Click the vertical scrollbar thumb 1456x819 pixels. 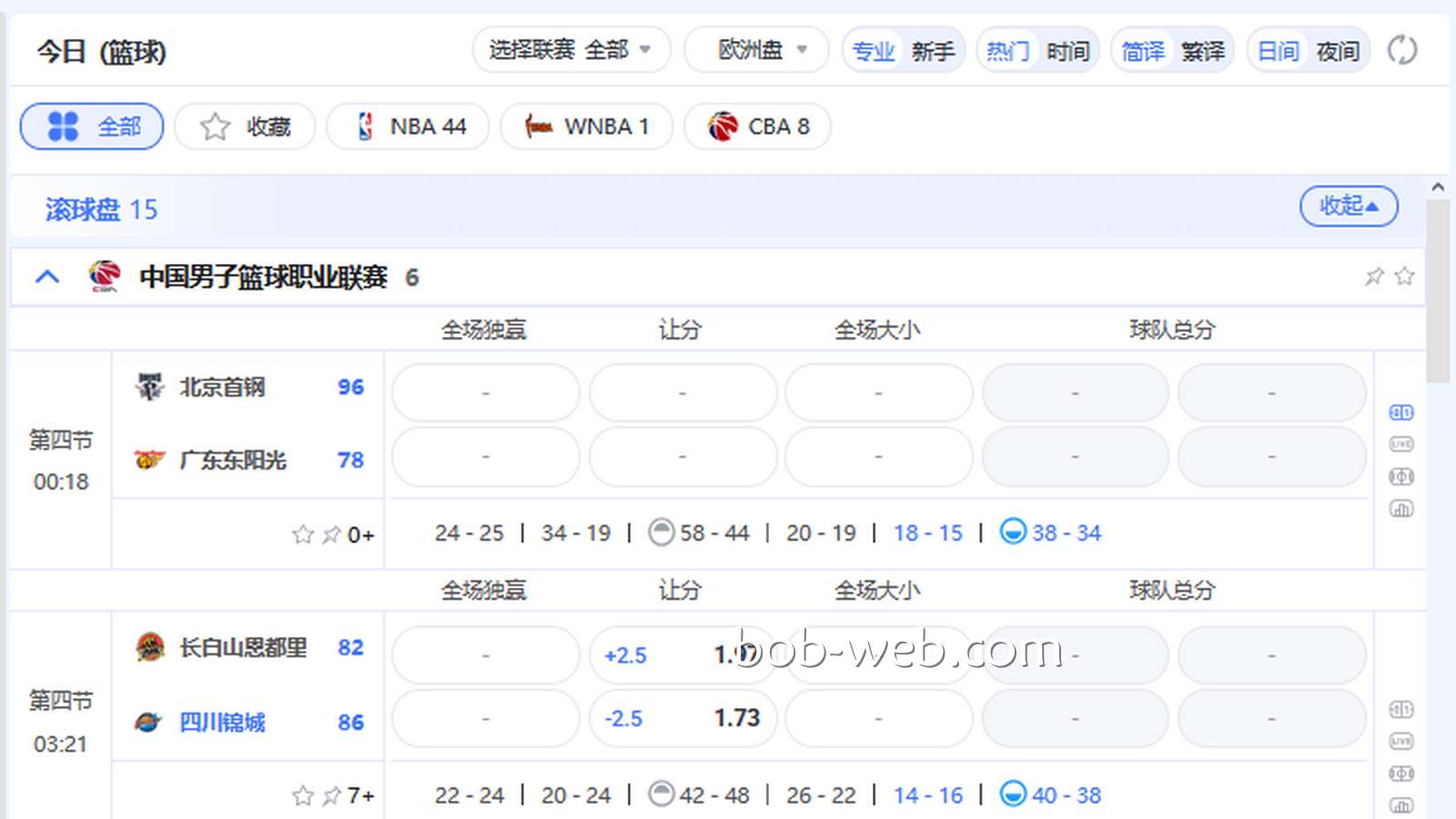1438,291
